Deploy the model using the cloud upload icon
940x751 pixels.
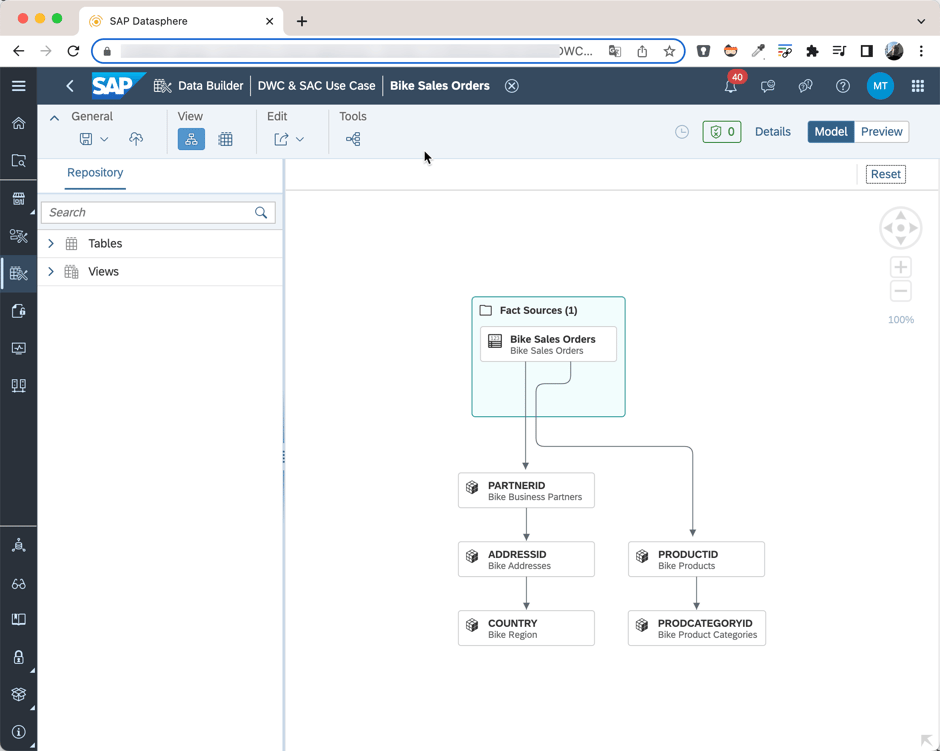click(136, 138)
